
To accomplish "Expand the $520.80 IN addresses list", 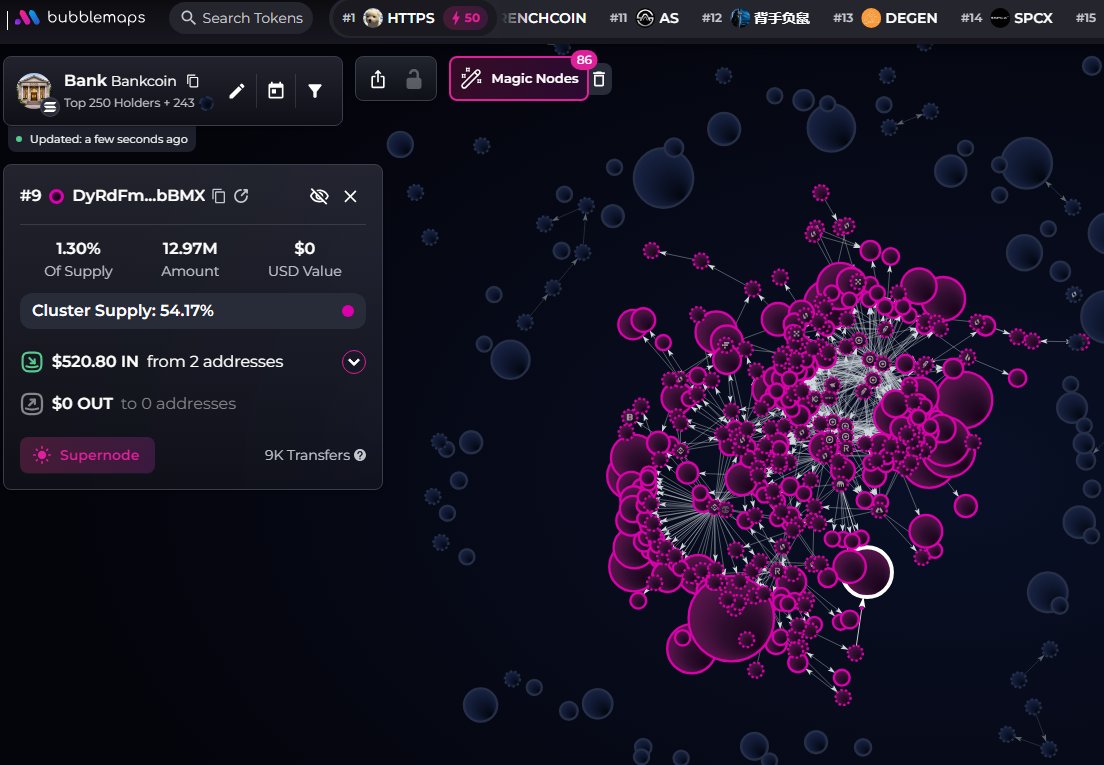I will click(353, 362).
